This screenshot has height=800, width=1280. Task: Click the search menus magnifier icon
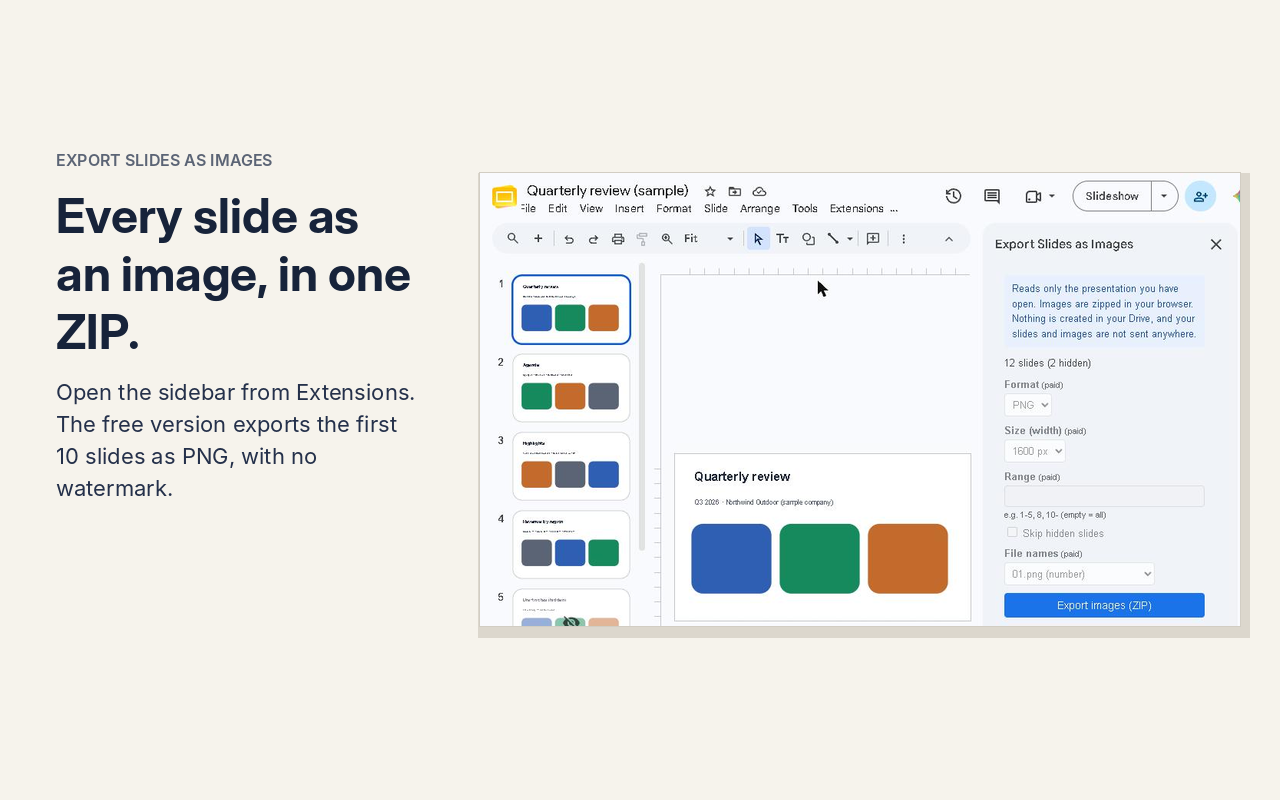[513, 238]
